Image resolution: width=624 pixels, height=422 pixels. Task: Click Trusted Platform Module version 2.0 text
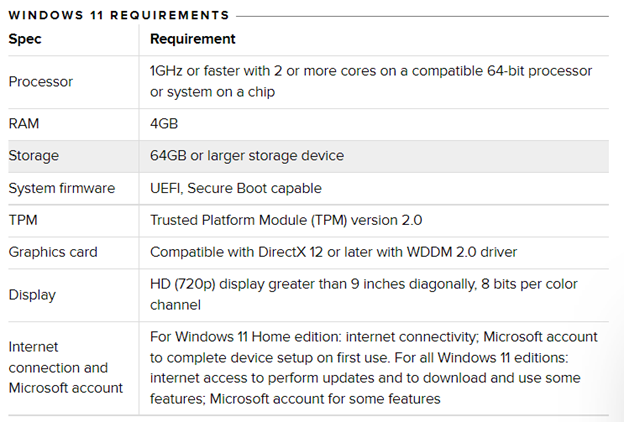coord(286,220)
